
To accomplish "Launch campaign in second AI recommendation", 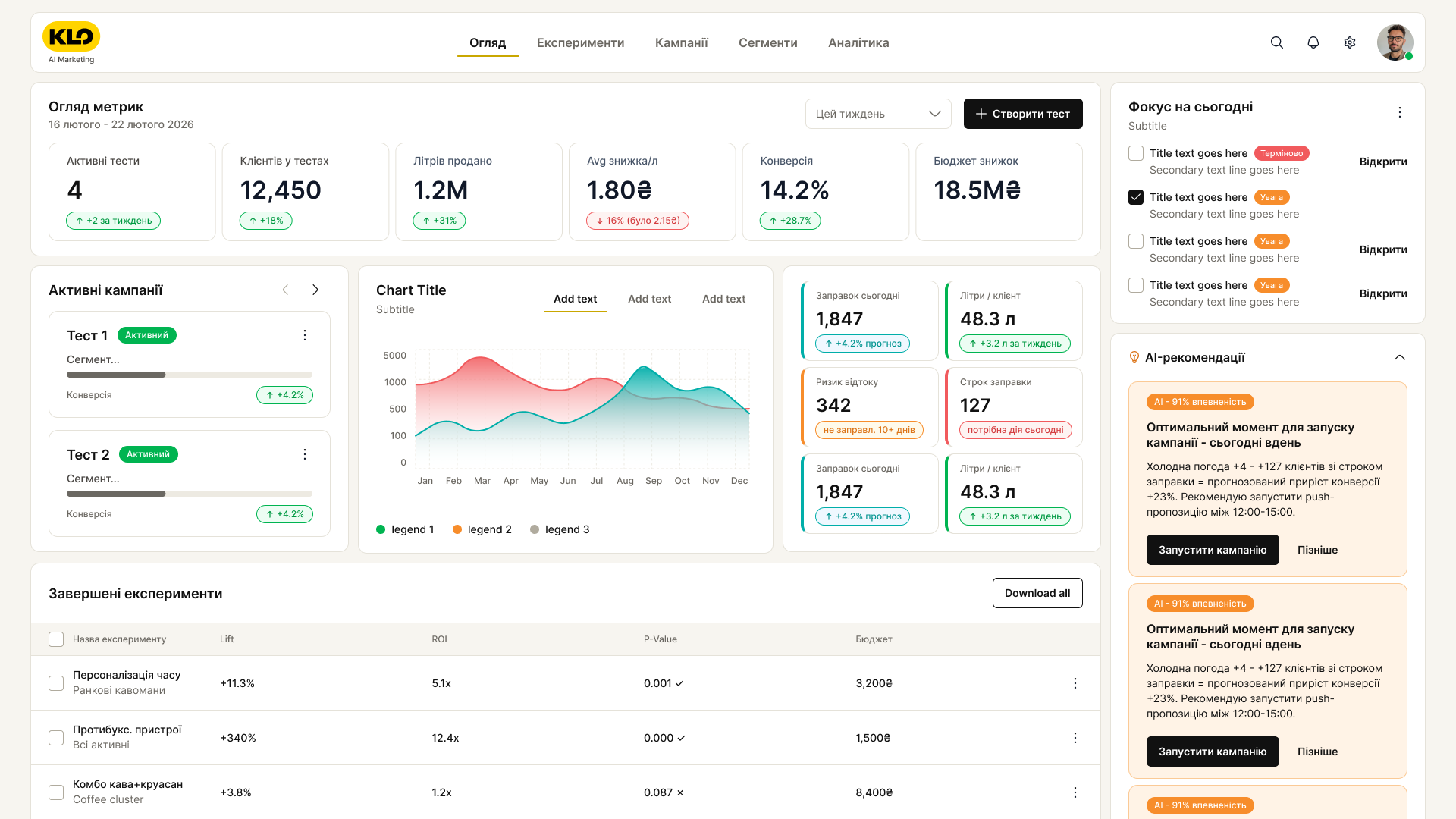I will click(1213, 752).
